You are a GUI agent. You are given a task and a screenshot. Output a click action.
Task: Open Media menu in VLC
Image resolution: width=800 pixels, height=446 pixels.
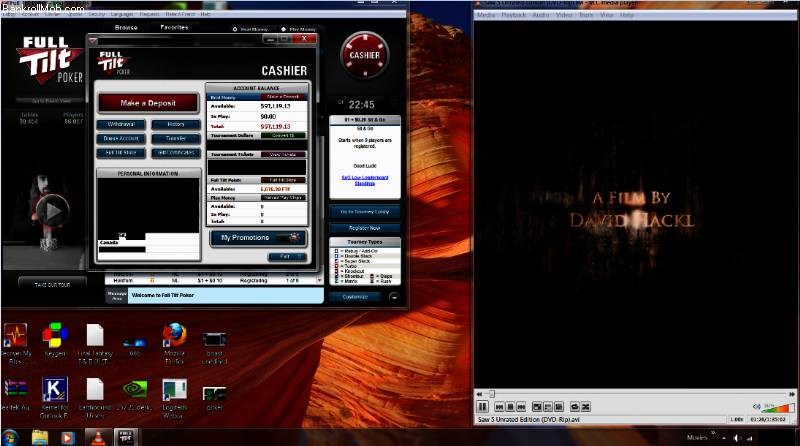pos(486,15)
